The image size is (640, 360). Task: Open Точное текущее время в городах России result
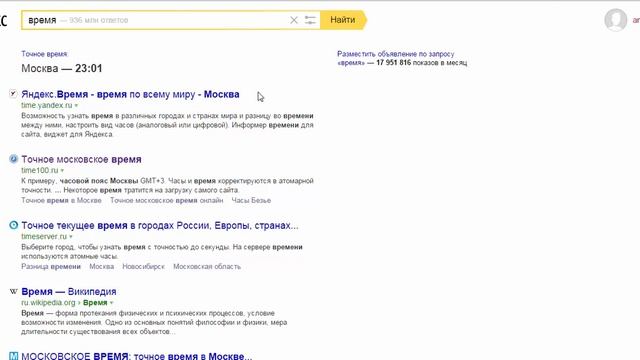[x=160, y=226]
